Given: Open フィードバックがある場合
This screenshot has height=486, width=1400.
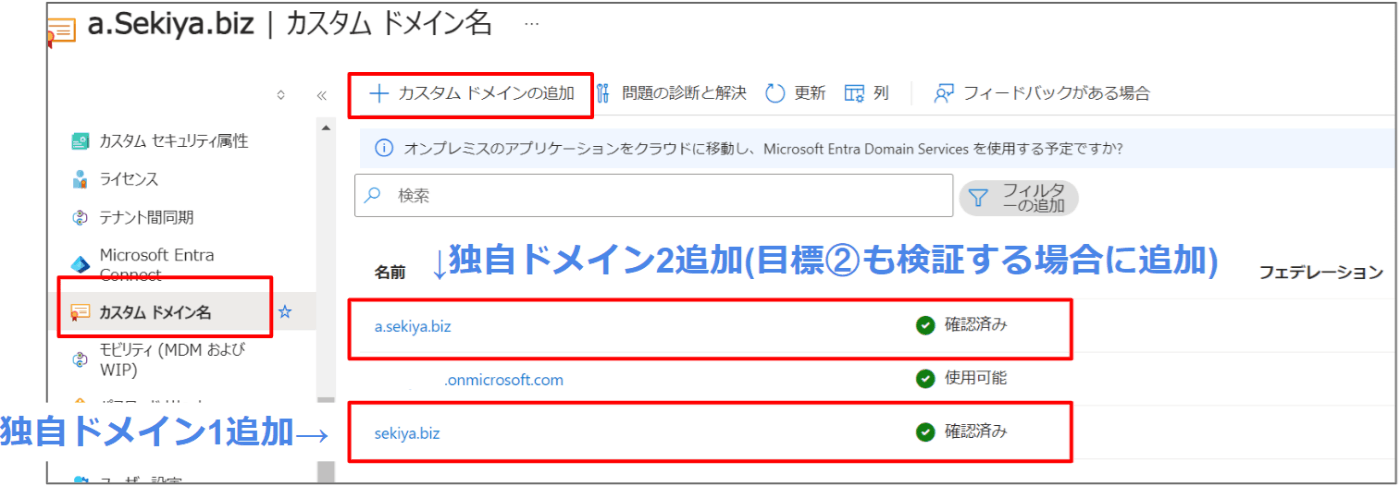Looking at the screenshot, I should click(x=1042, y=94).
